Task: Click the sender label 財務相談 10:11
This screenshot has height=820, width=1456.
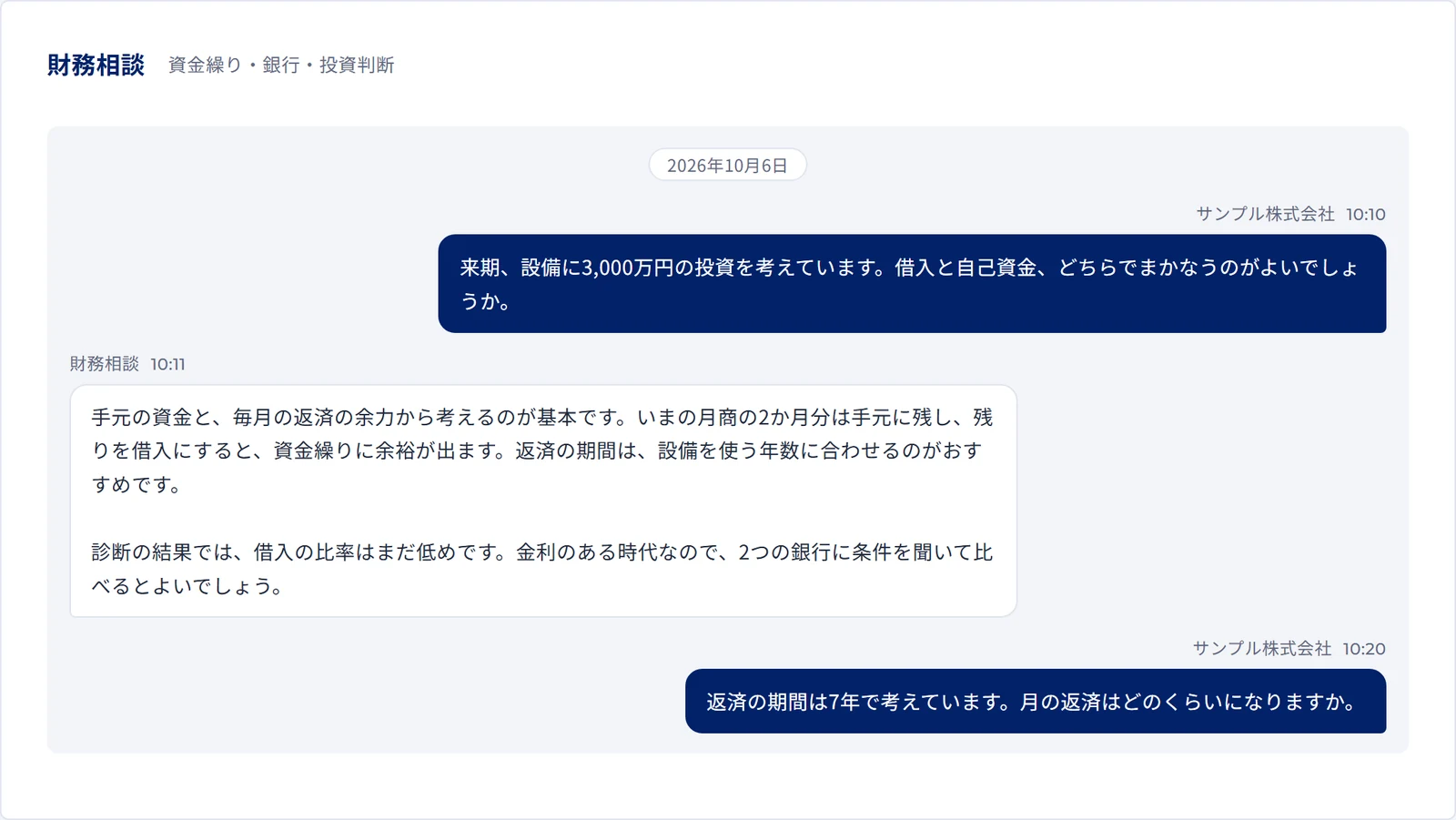Action: coord(127,364)
